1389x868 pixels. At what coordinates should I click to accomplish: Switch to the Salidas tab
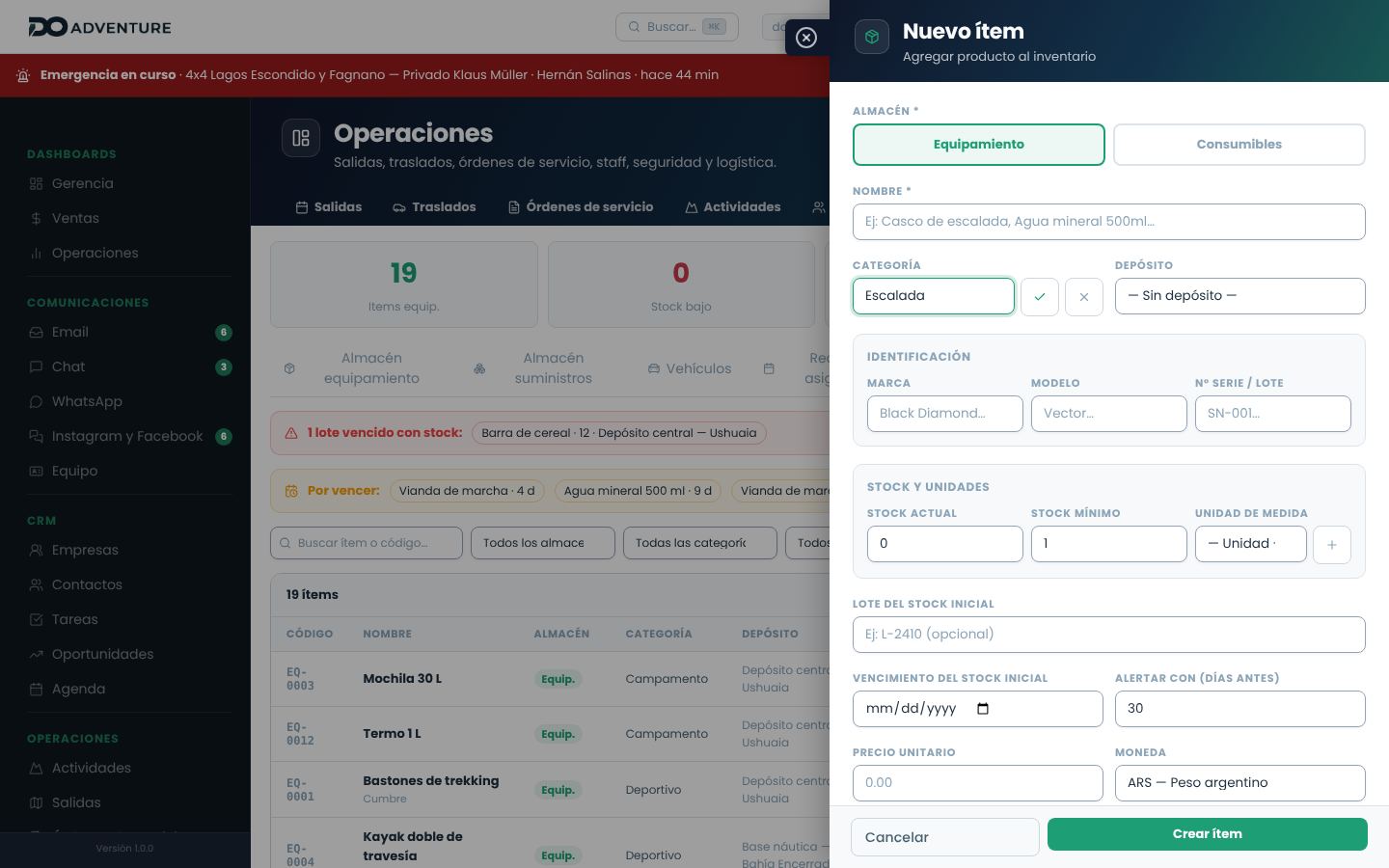click(329, 207)
